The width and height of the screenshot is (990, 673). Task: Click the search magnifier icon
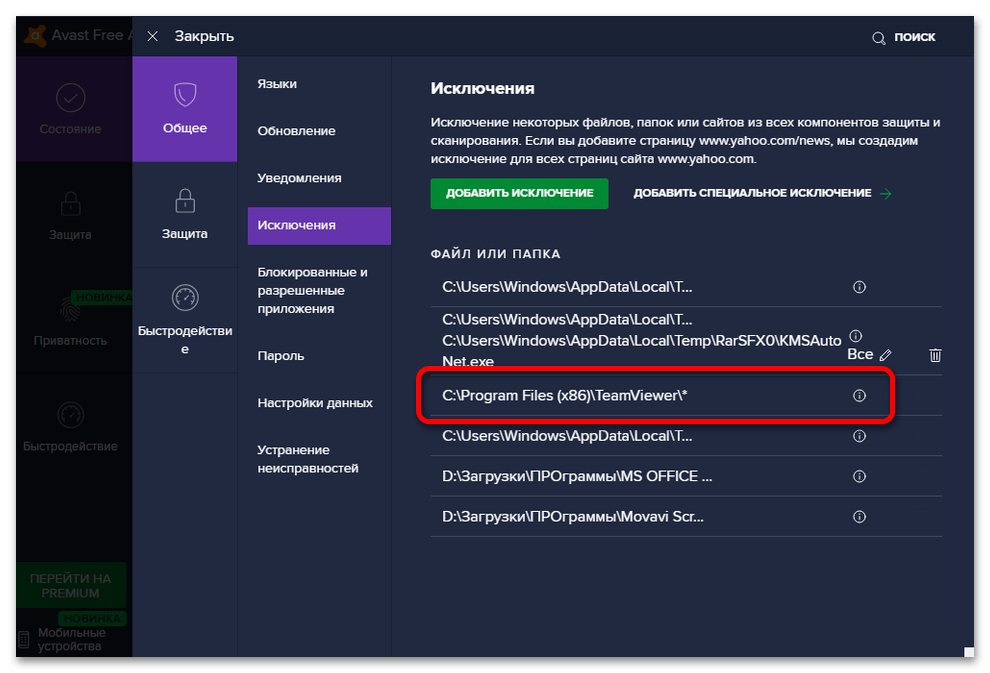pos(879,38)
